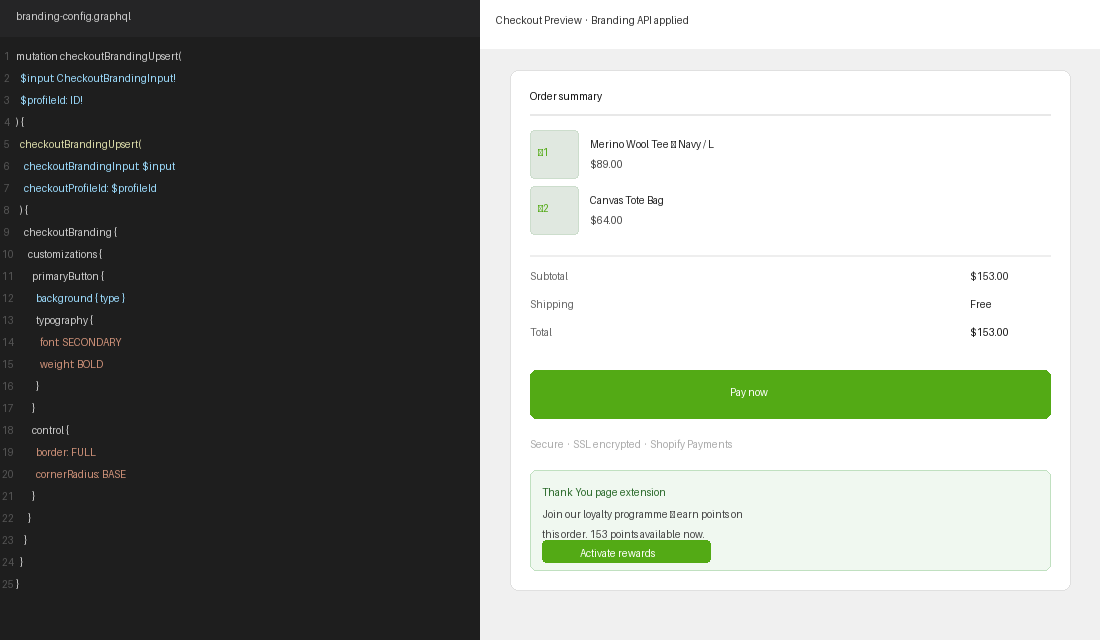This screenshot has height=640, width=1100.
Task: Click the Subtotal label
Action: coord(549,276)
